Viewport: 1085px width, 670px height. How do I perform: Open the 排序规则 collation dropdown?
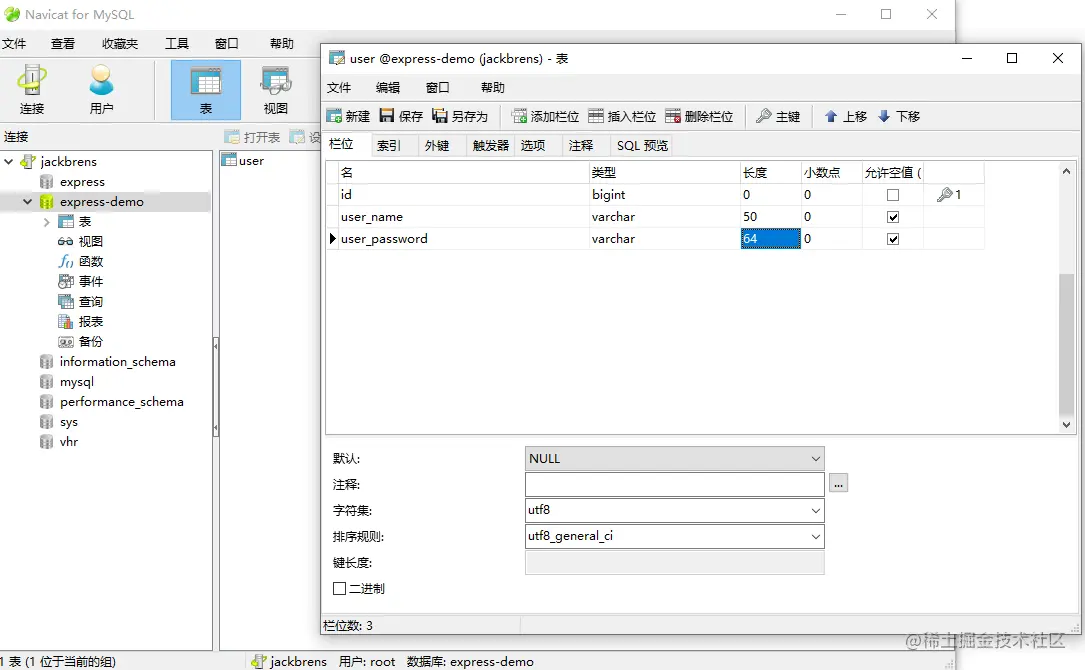[816, 536]
